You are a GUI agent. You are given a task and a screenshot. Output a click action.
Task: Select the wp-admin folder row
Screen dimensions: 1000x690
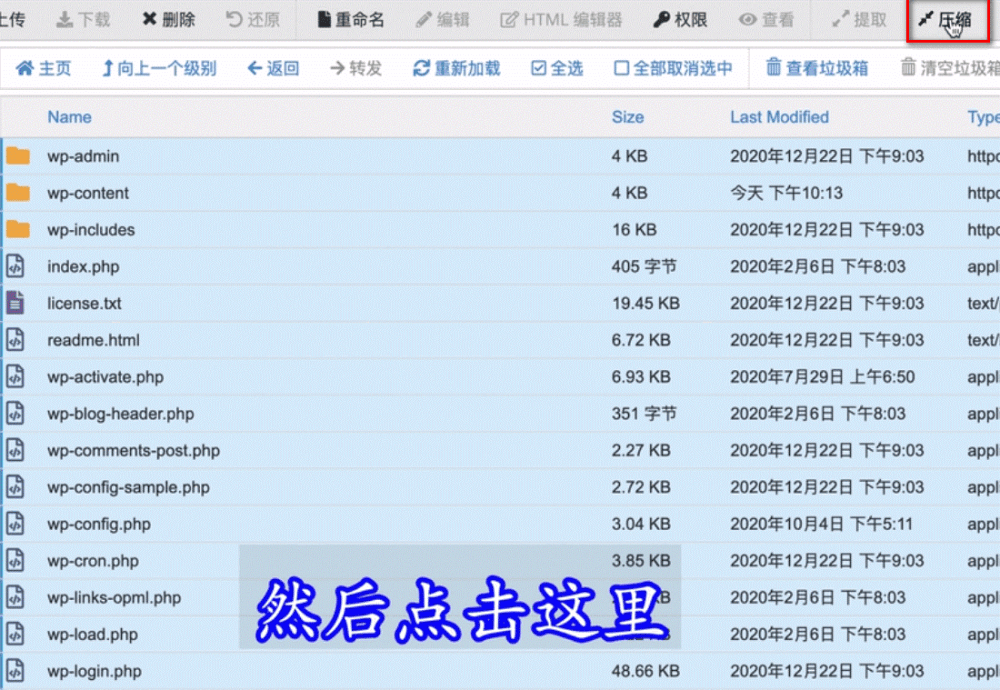click(x=83, y=156)
